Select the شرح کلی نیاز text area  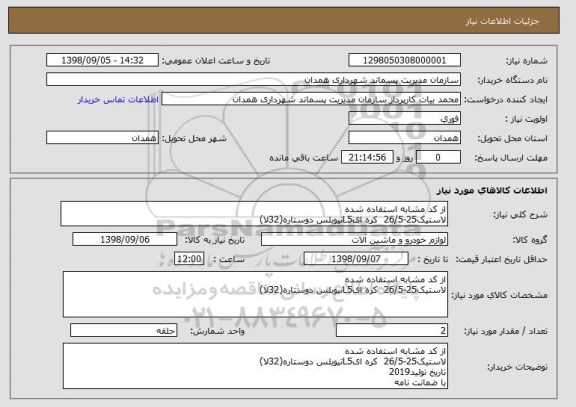(254, 214)
